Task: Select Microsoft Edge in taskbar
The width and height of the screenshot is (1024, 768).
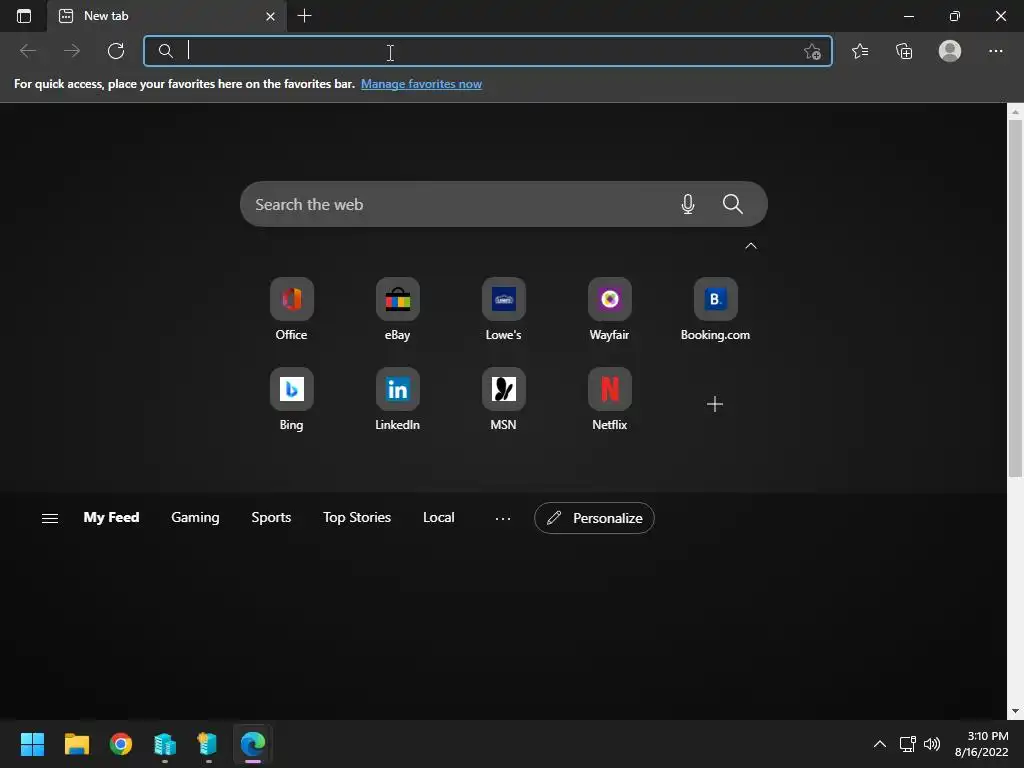Action: pos(253,744)
